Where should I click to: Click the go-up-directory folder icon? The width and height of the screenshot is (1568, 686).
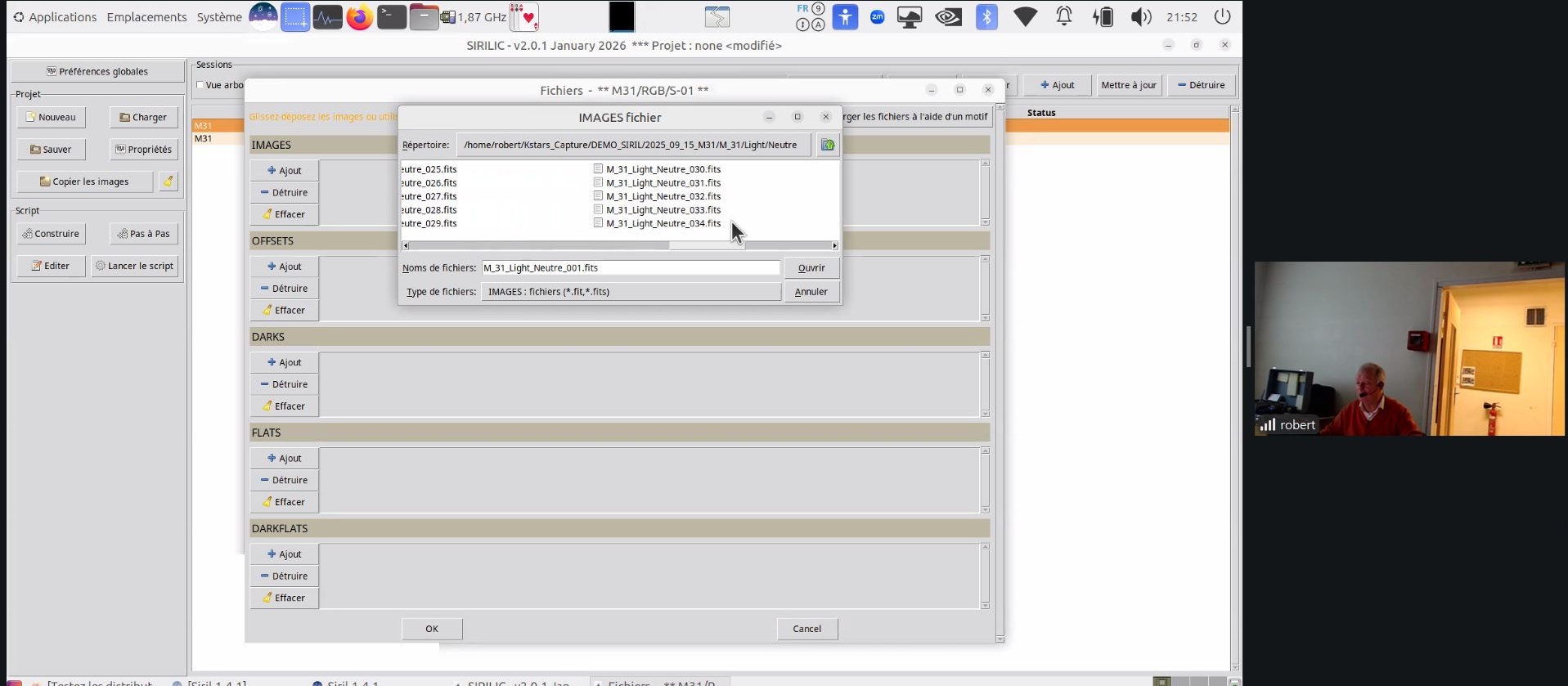(828, 145)
